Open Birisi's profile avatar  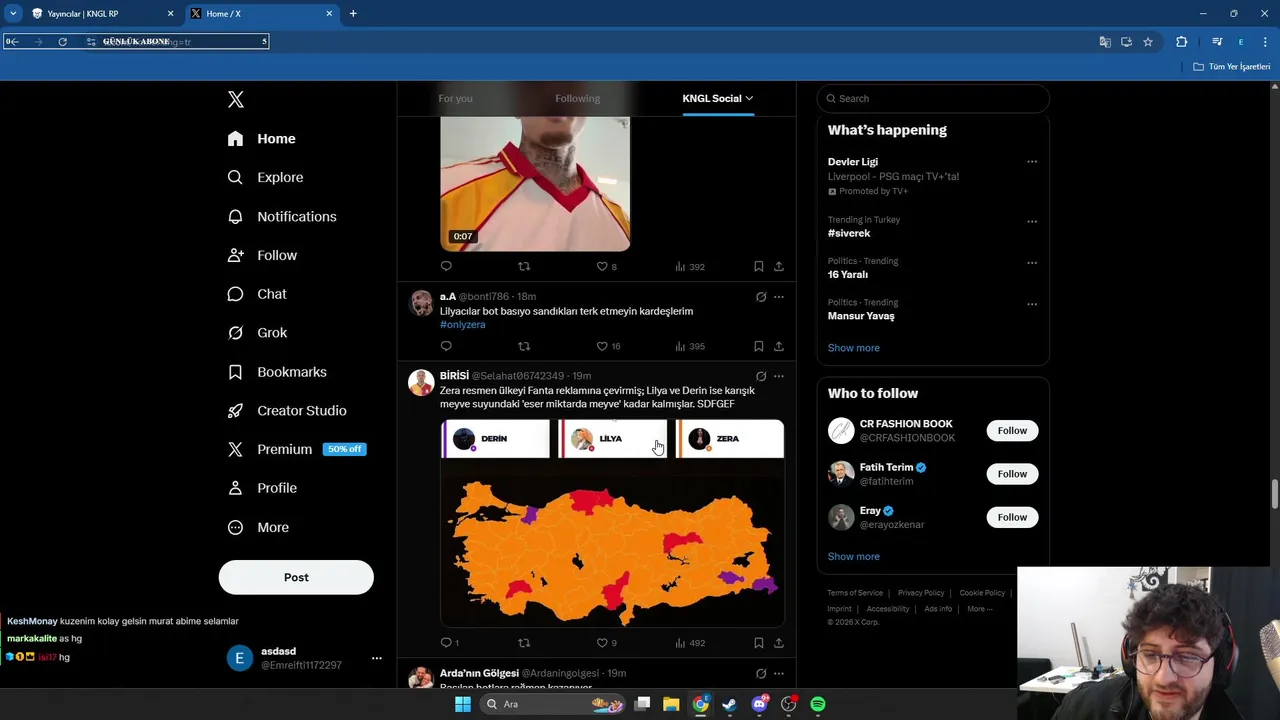(x=421, y=382)
